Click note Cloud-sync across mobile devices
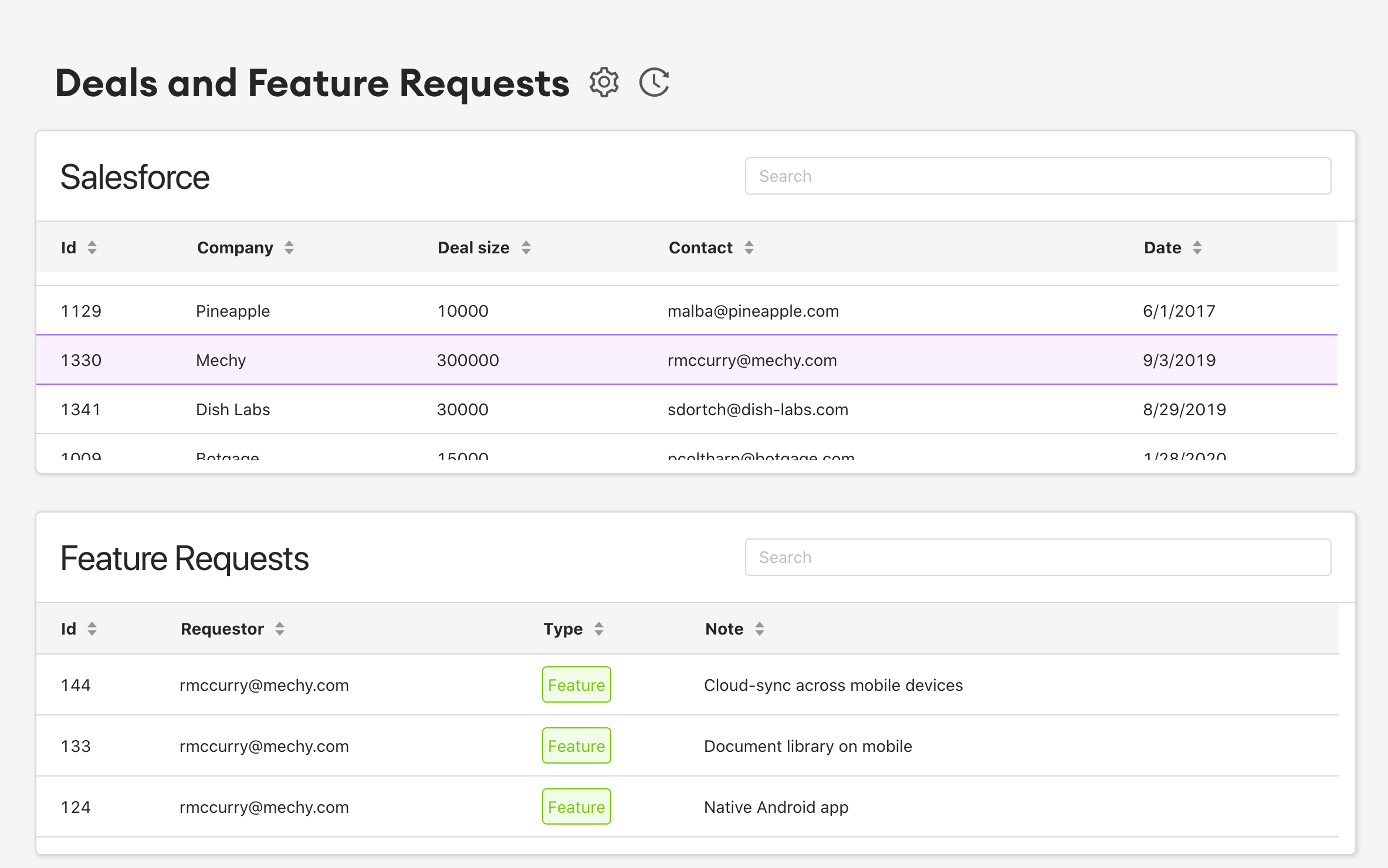This screenshot has height=868, width=1388. pos(834,685)
